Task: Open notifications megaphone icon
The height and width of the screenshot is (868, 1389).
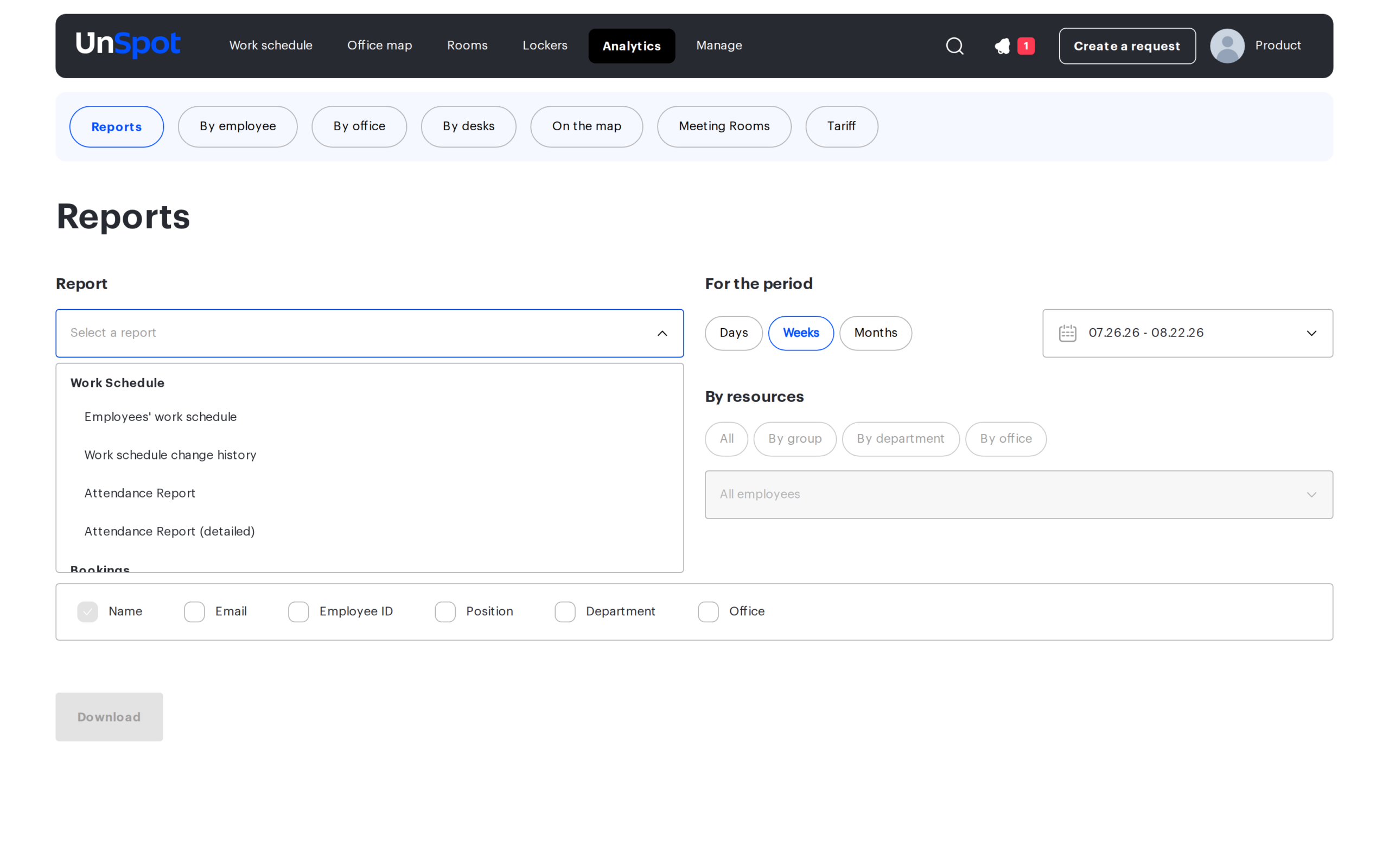Action: 1002,46
